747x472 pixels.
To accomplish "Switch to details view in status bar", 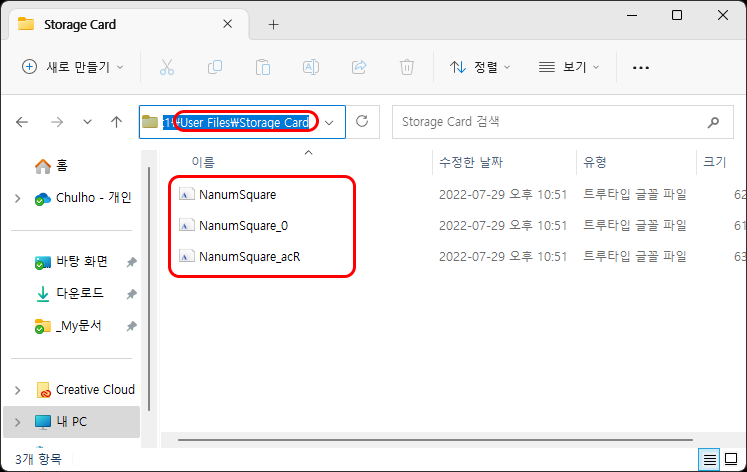I will [709, 460].
